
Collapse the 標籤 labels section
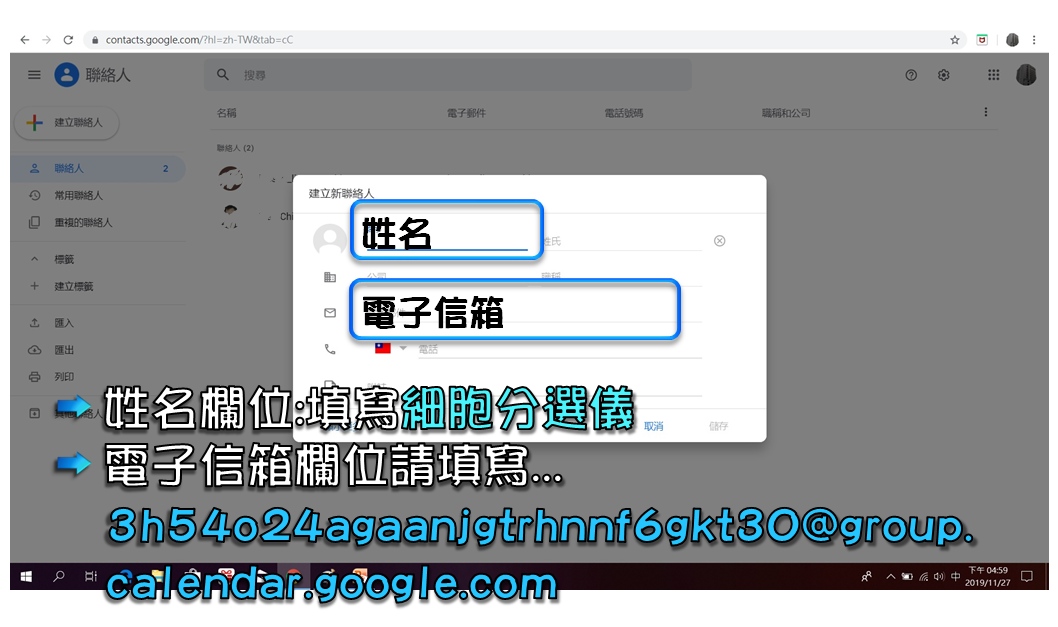click(34, 260)
